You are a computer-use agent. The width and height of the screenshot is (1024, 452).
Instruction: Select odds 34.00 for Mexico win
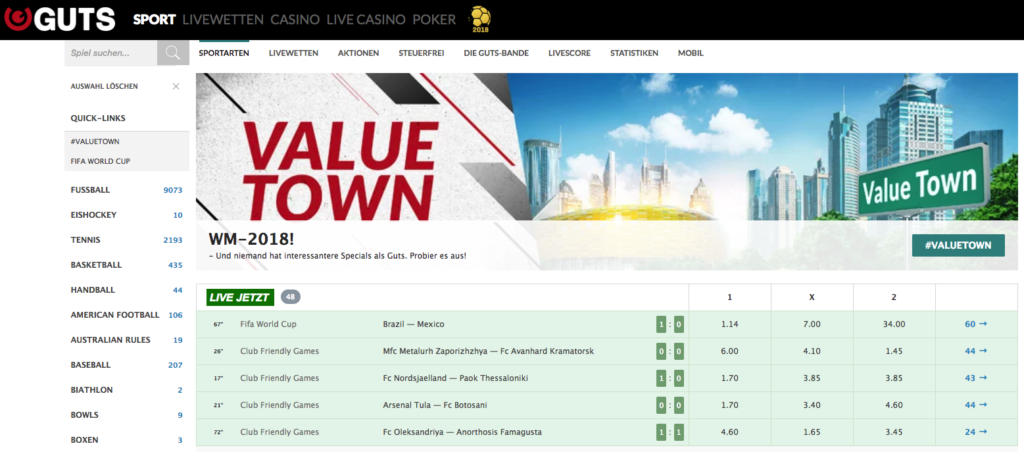pyautogui.click(x=894, y=324)
